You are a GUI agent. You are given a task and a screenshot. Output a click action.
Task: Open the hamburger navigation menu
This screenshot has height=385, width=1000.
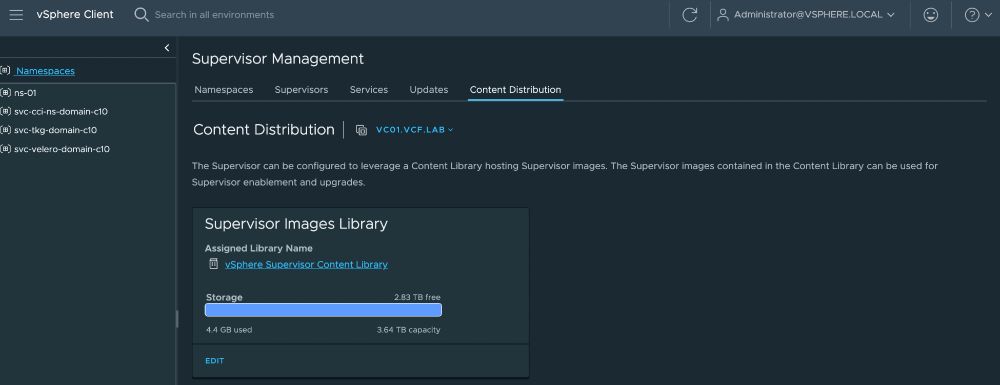[x=16, y=15]
